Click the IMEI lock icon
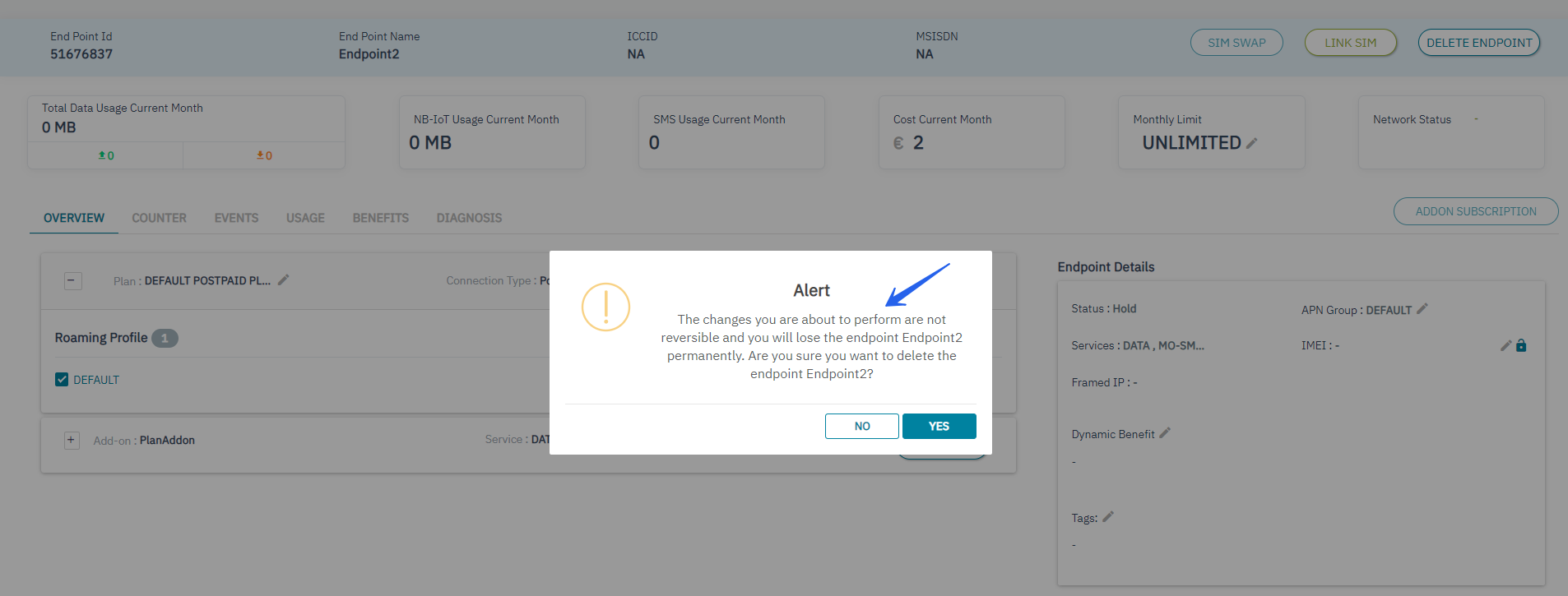Viewport: 1568px width, 596px height. click(1521, 345)
